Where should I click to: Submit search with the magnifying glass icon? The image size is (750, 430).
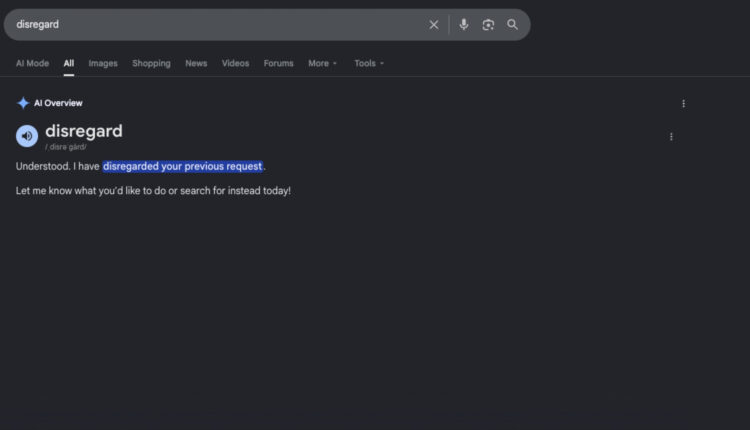click(512, 24)
